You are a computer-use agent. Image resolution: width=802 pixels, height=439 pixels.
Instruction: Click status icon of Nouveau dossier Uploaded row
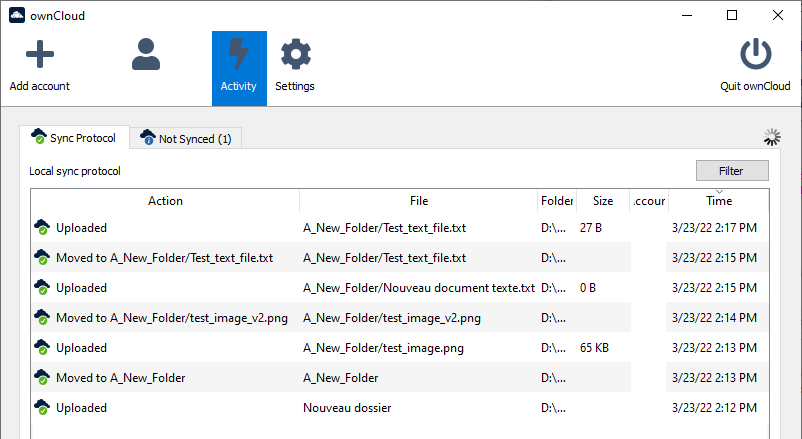pyautogui.click(x=42, y=408)
